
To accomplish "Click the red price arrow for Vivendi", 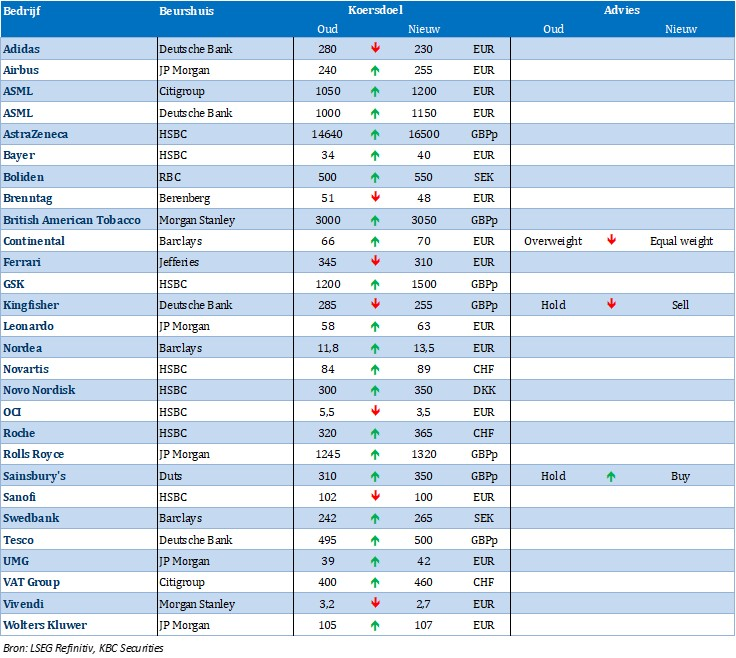I will 375,604.
